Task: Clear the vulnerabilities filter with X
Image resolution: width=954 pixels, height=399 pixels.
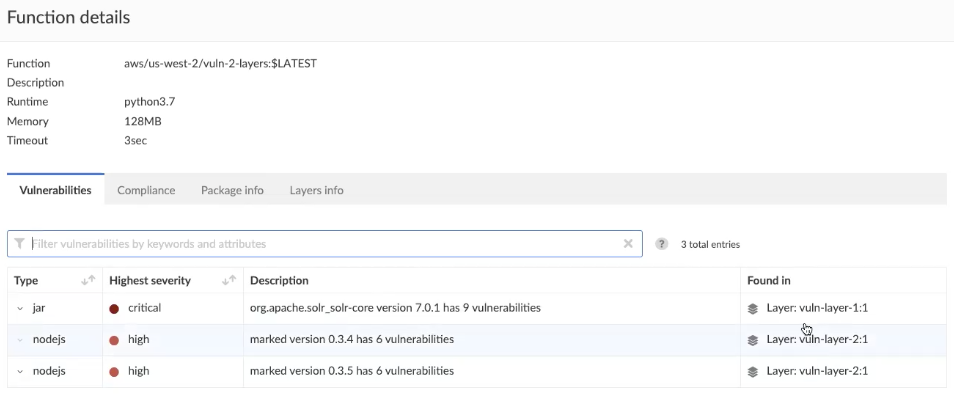Action: point(628,244)
